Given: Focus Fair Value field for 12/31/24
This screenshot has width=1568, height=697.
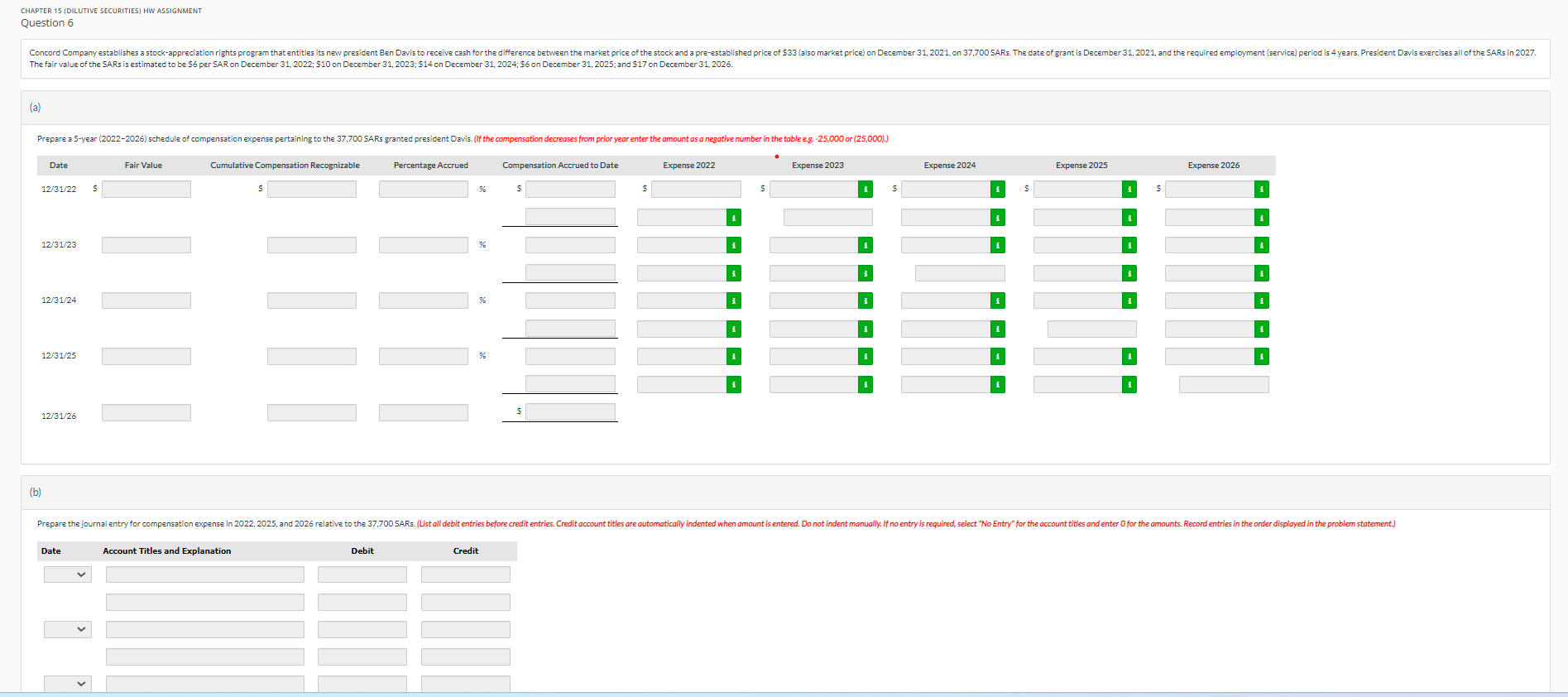Looking at the screenshot, I should (146, 300).
